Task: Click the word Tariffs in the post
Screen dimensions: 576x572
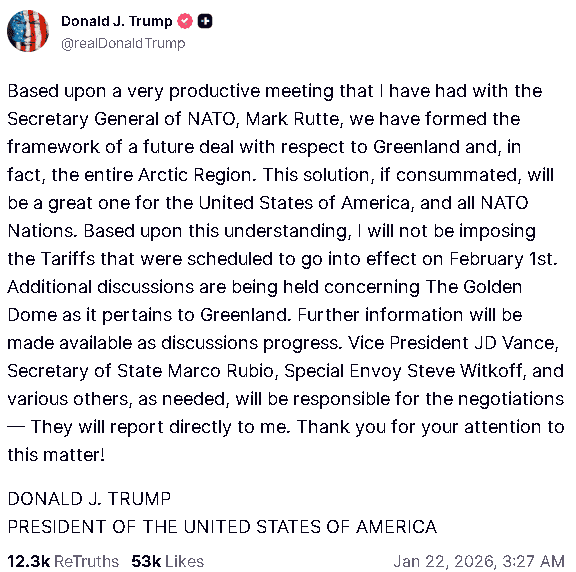Action: point(68,259)
